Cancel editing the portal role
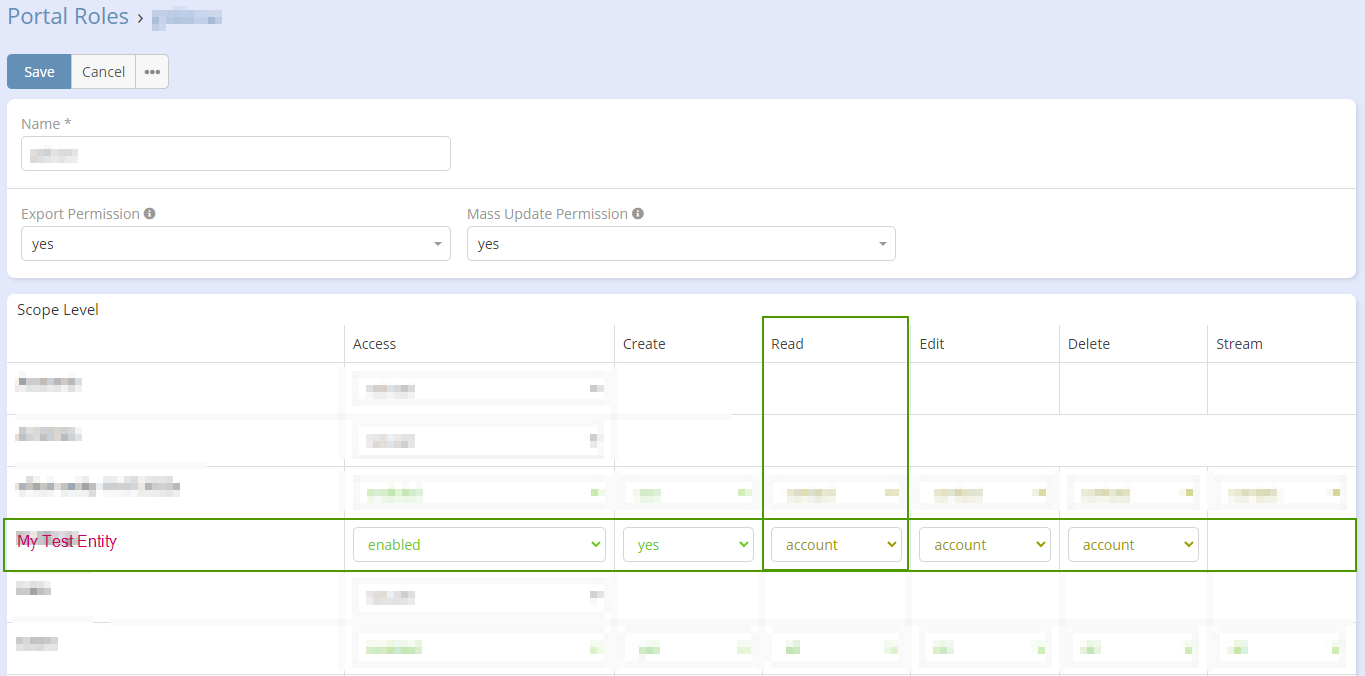Screen dimensions: 1365x676 [103, 72]
